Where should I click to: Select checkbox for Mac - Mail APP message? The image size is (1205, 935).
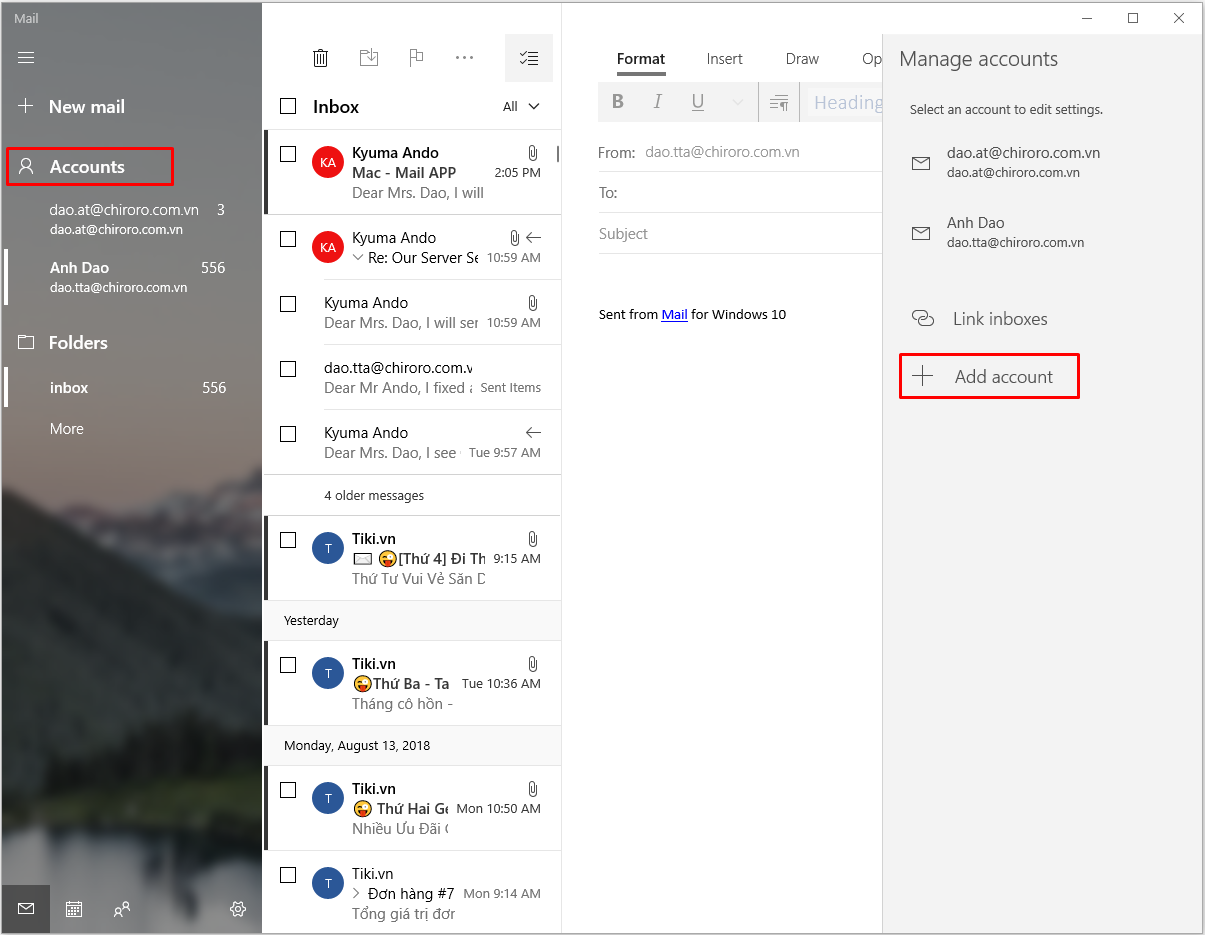pos(288,154)
